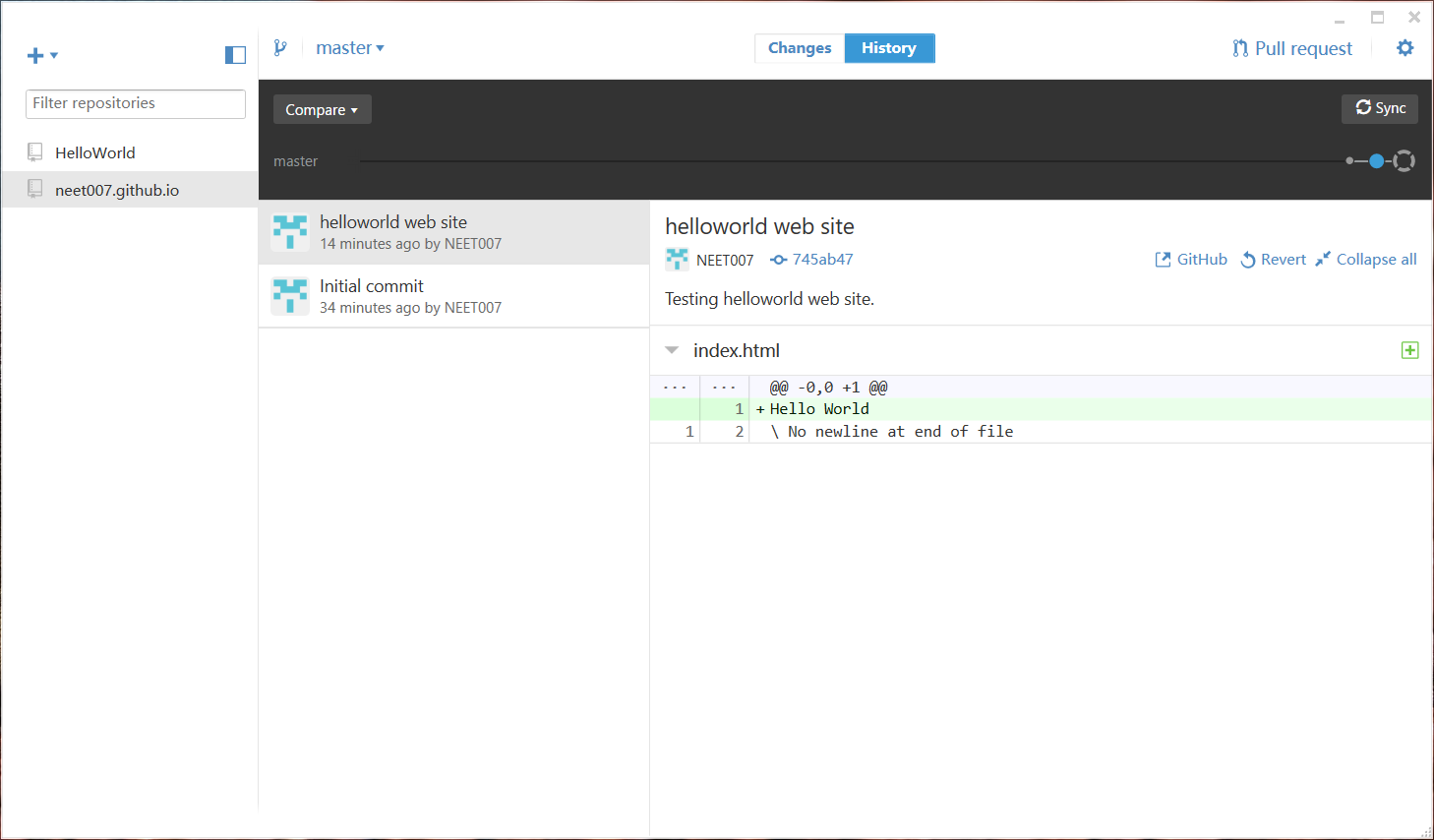Click the neet007.github.io repository book icon
Screen dimensions: 1434x840
pyautogui.click(x=35, y=189)
